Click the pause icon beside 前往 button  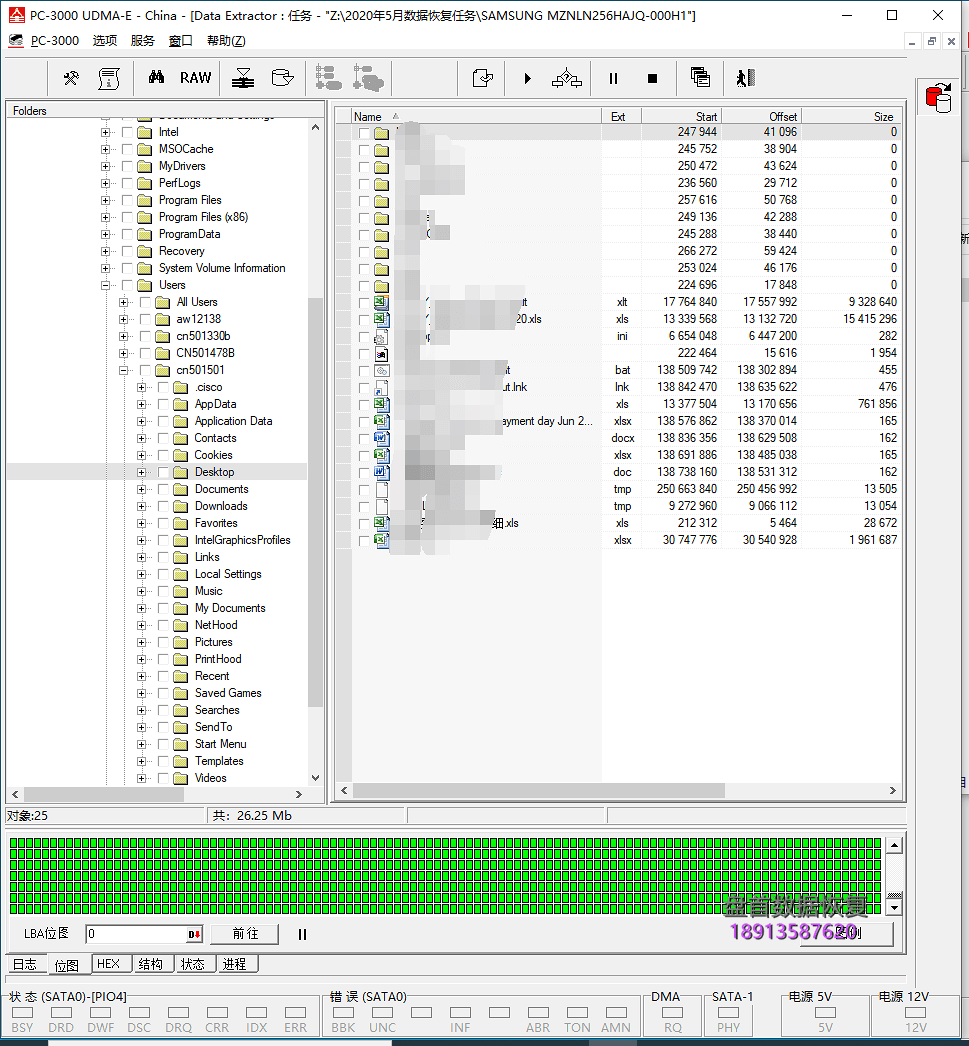click(302, 935)
